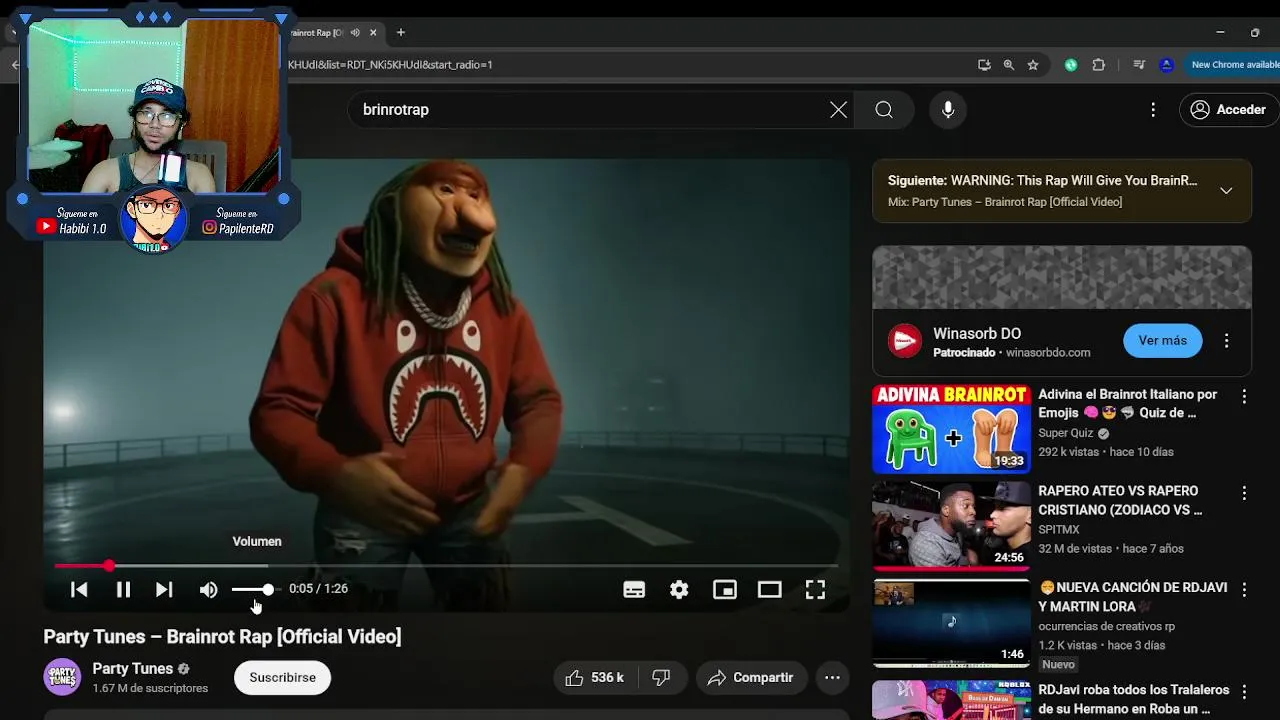Open Adivina el Brainrot Italiano video title
Screen dimensions: 1280x720
1127,404
